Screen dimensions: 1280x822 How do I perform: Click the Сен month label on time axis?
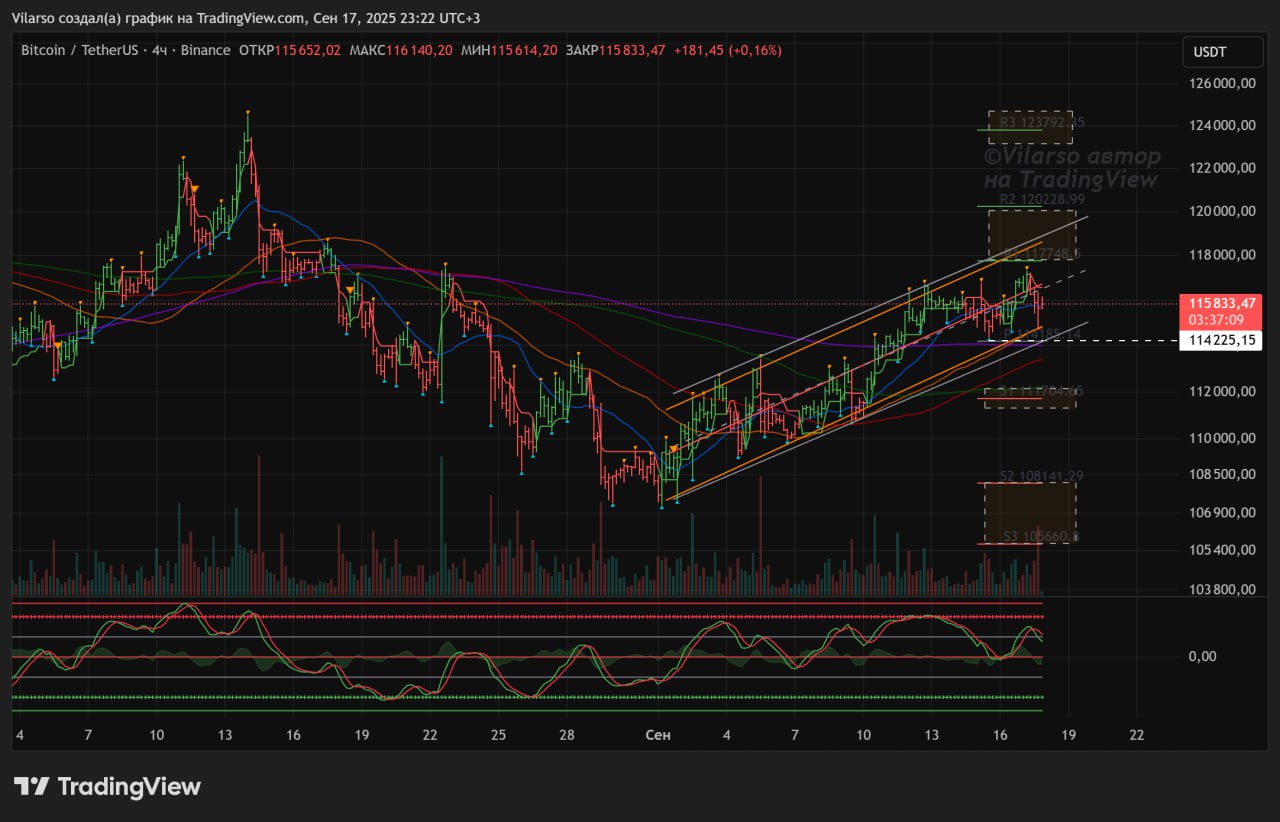658,735
